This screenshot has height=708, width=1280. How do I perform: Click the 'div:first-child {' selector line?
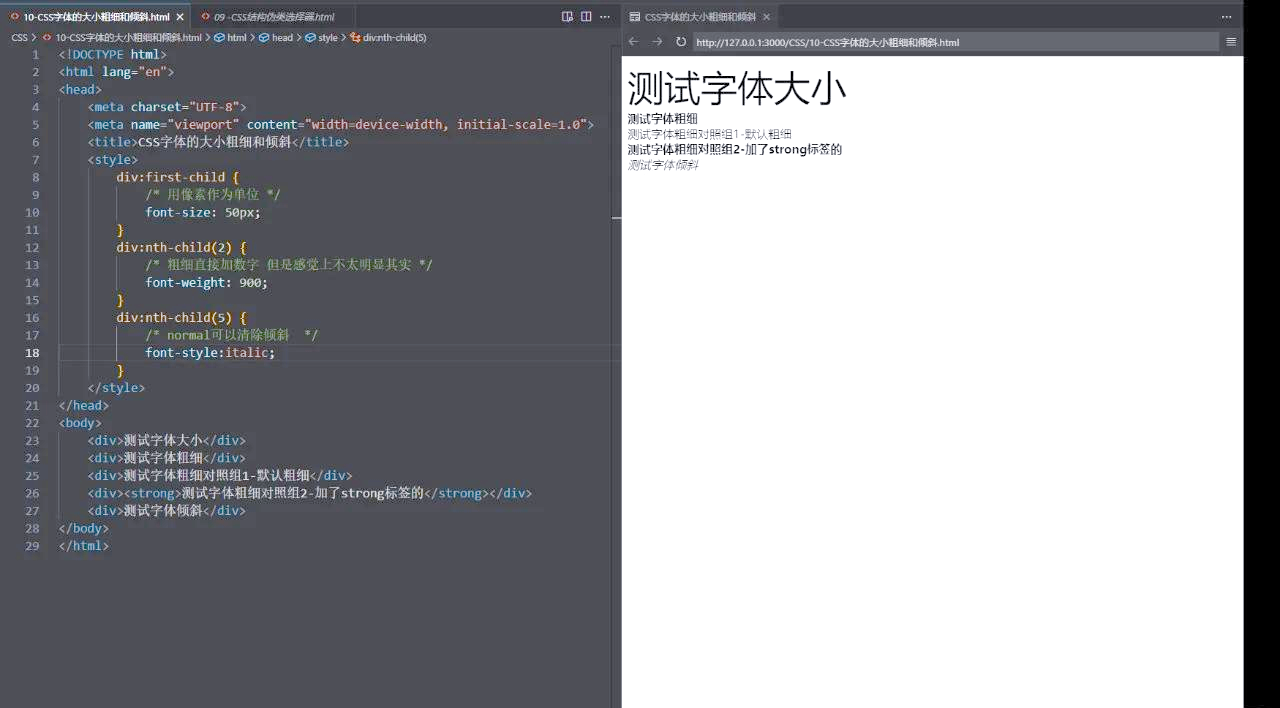178,178
